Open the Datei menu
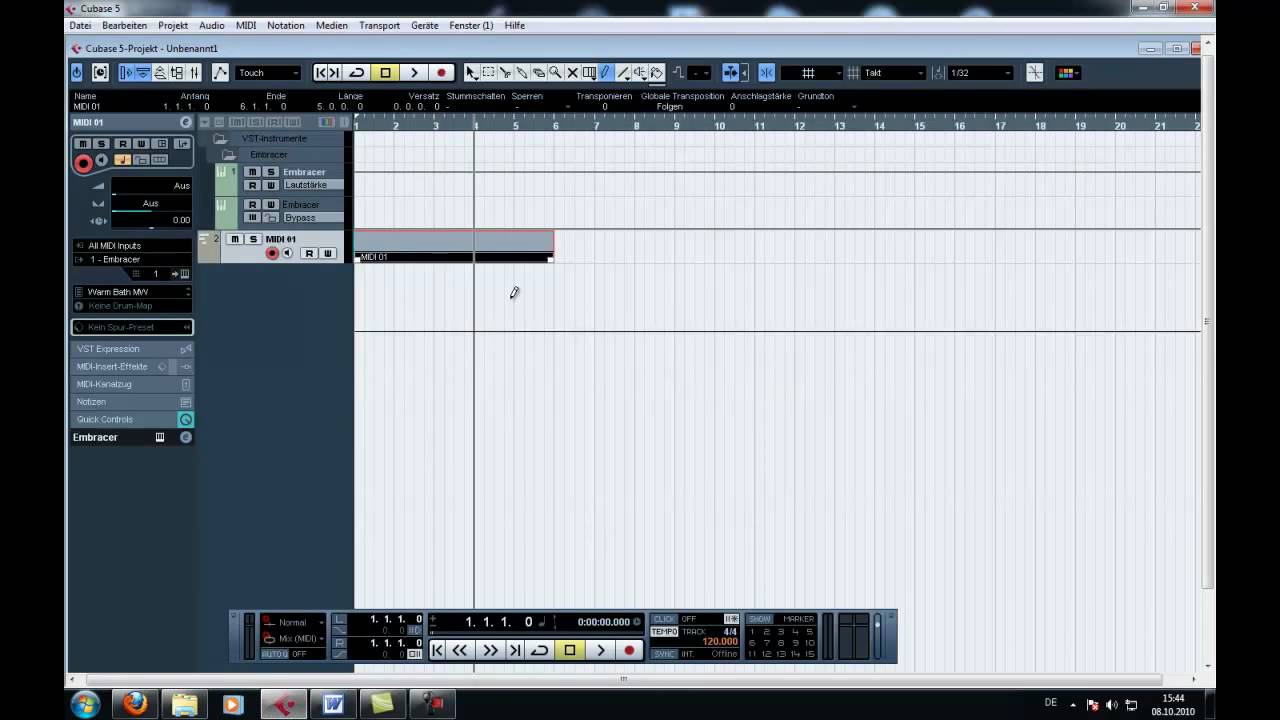The image size is (1280, 720). (x=80, y=25)
